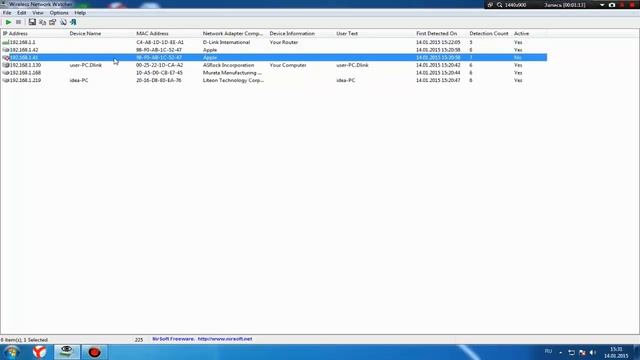Select Wireless Network Watcher taskbar icon
Image resolution: width=640 pixels, height=360 pixels.
point(67,352)
